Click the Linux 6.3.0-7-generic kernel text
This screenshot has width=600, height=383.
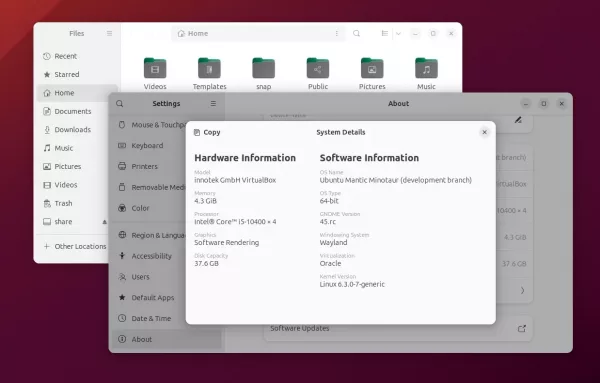pyautogui.click(x=352, y=284)
